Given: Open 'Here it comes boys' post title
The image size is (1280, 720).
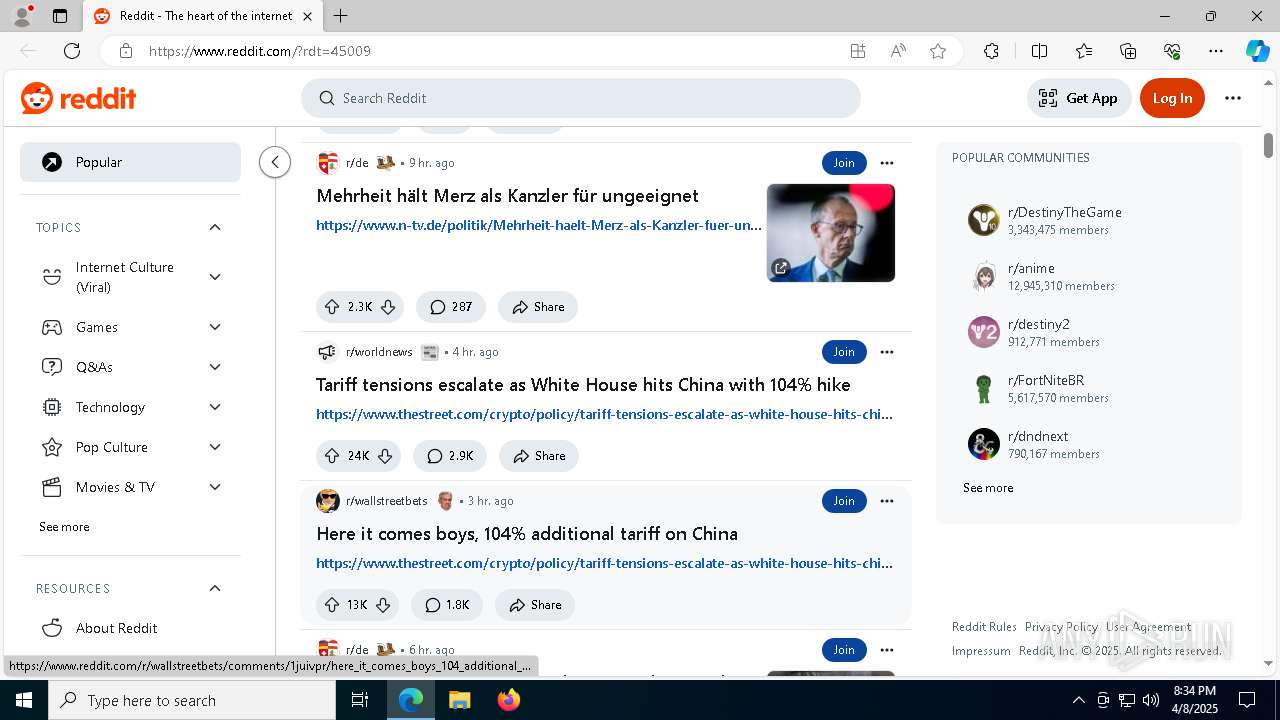Looking at the screenshot, I should (527, 534).
